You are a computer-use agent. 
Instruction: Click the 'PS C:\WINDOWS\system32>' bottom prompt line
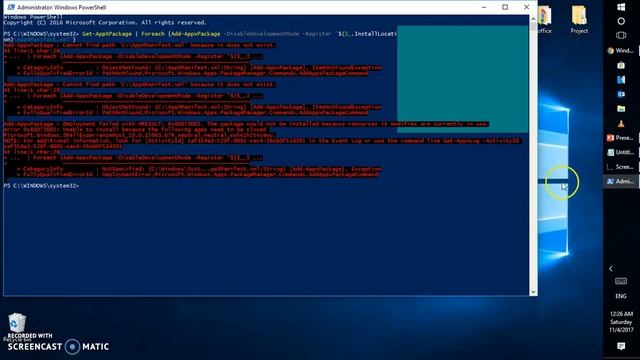[41, 186]
